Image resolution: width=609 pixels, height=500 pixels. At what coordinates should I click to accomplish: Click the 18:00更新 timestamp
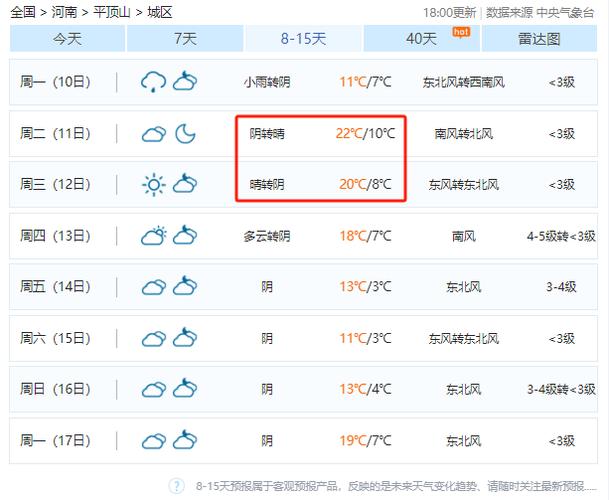tap(449, 13)
